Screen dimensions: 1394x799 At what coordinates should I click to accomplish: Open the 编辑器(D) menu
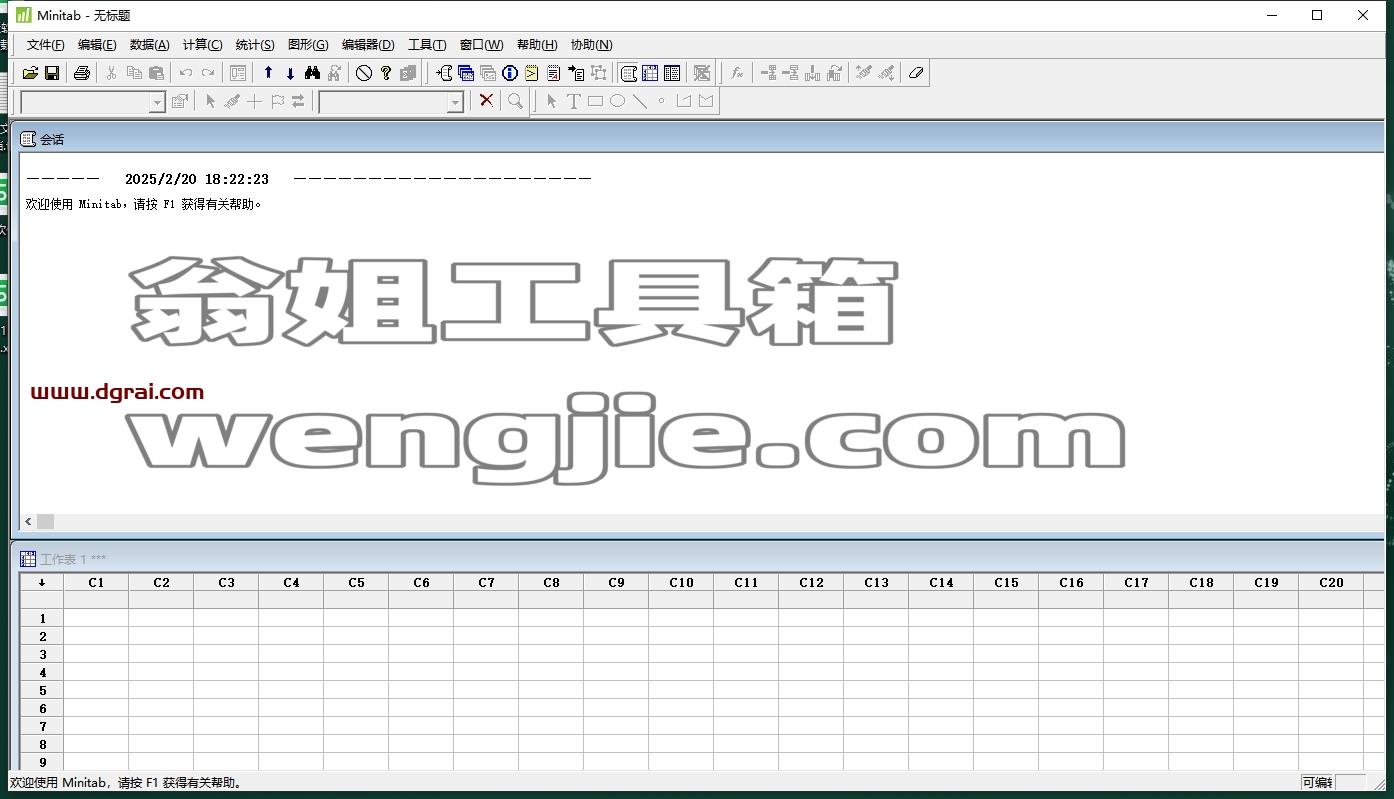coord(368,45)
